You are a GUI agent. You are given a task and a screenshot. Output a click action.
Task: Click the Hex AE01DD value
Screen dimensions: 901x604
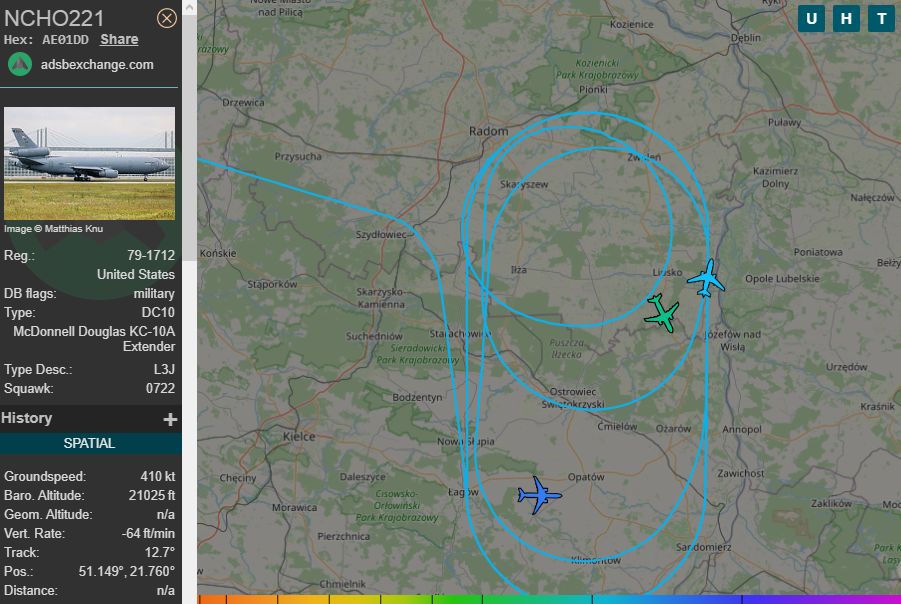[x=66, y=40]
